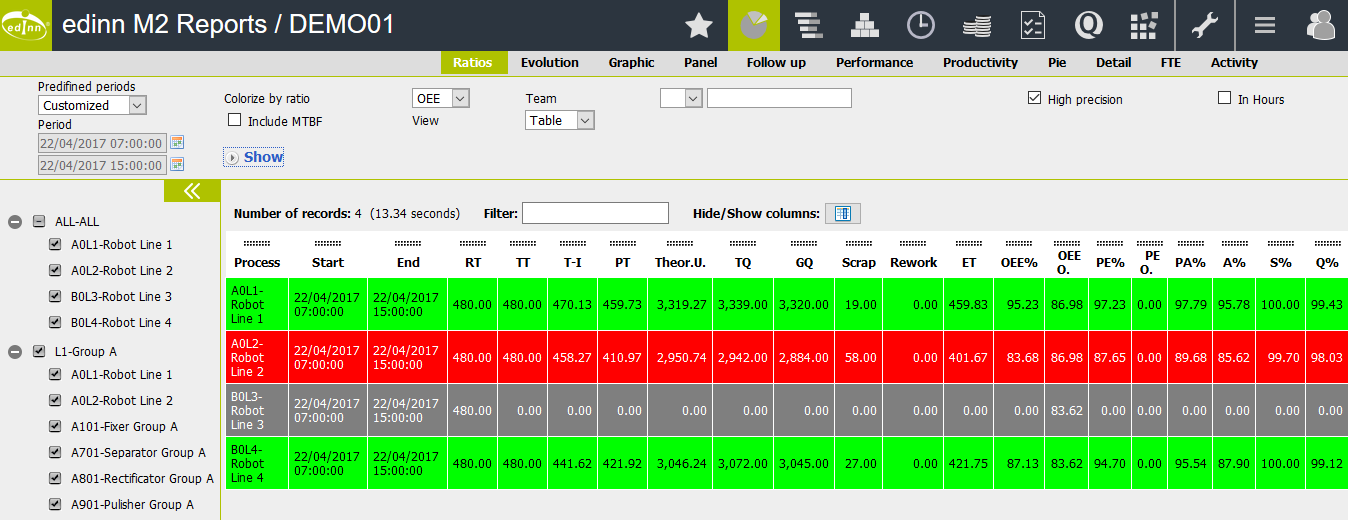
Task: Open View Table dropdown
Action: 560,120
